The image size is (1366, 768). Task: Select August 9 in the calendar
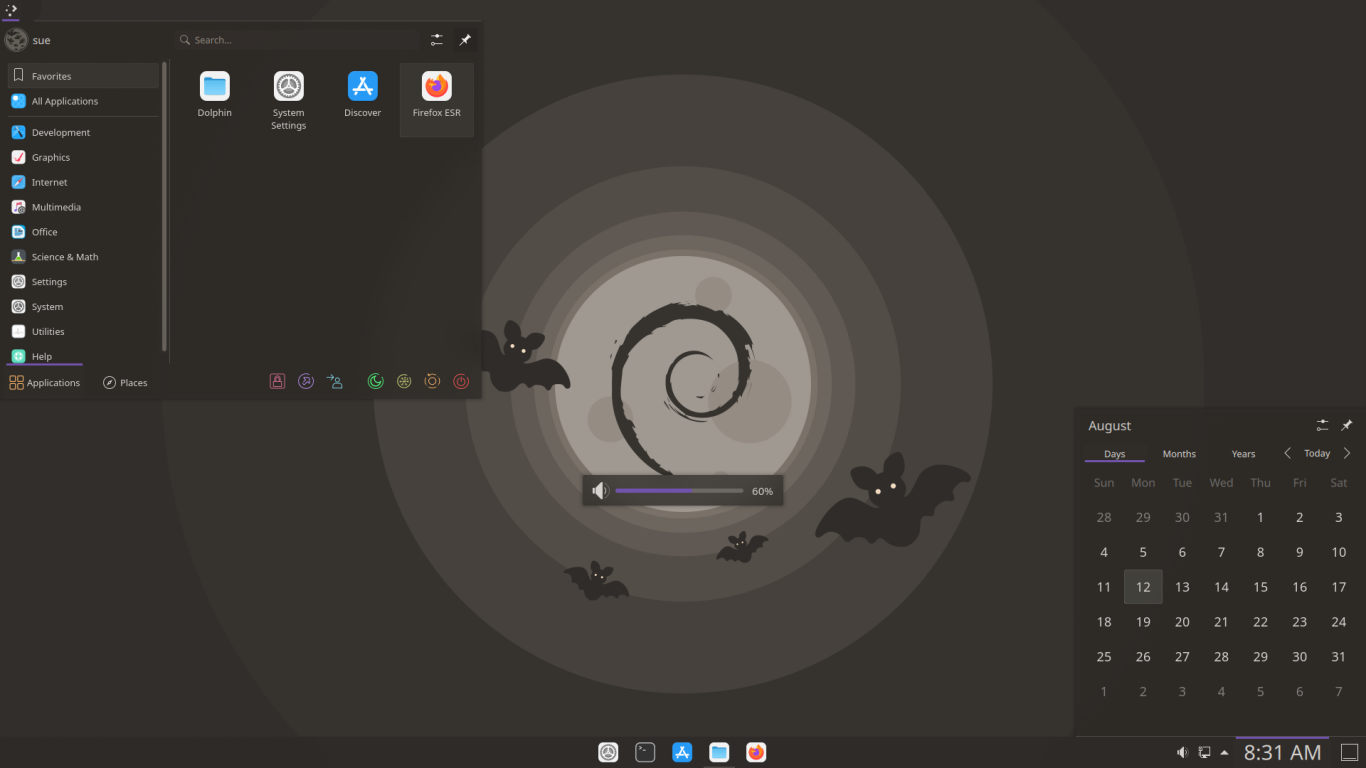[1299, 552]
